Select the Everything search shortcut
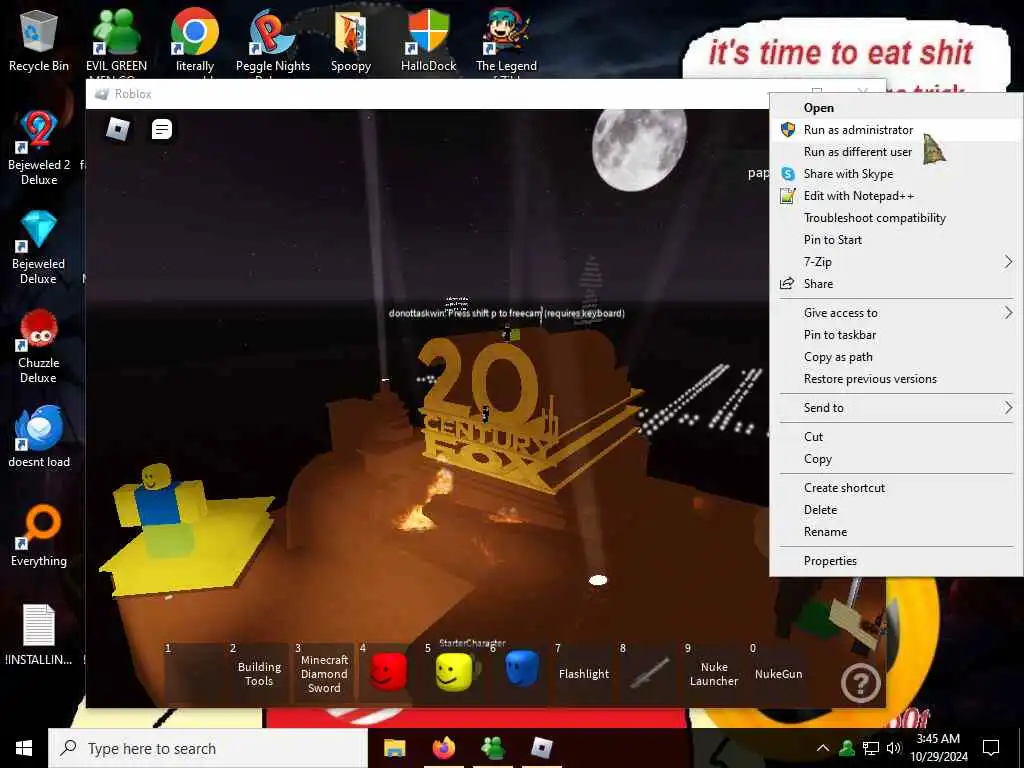Image resolution: width=1024 pixels, height=768 pixels. (39, 536)
